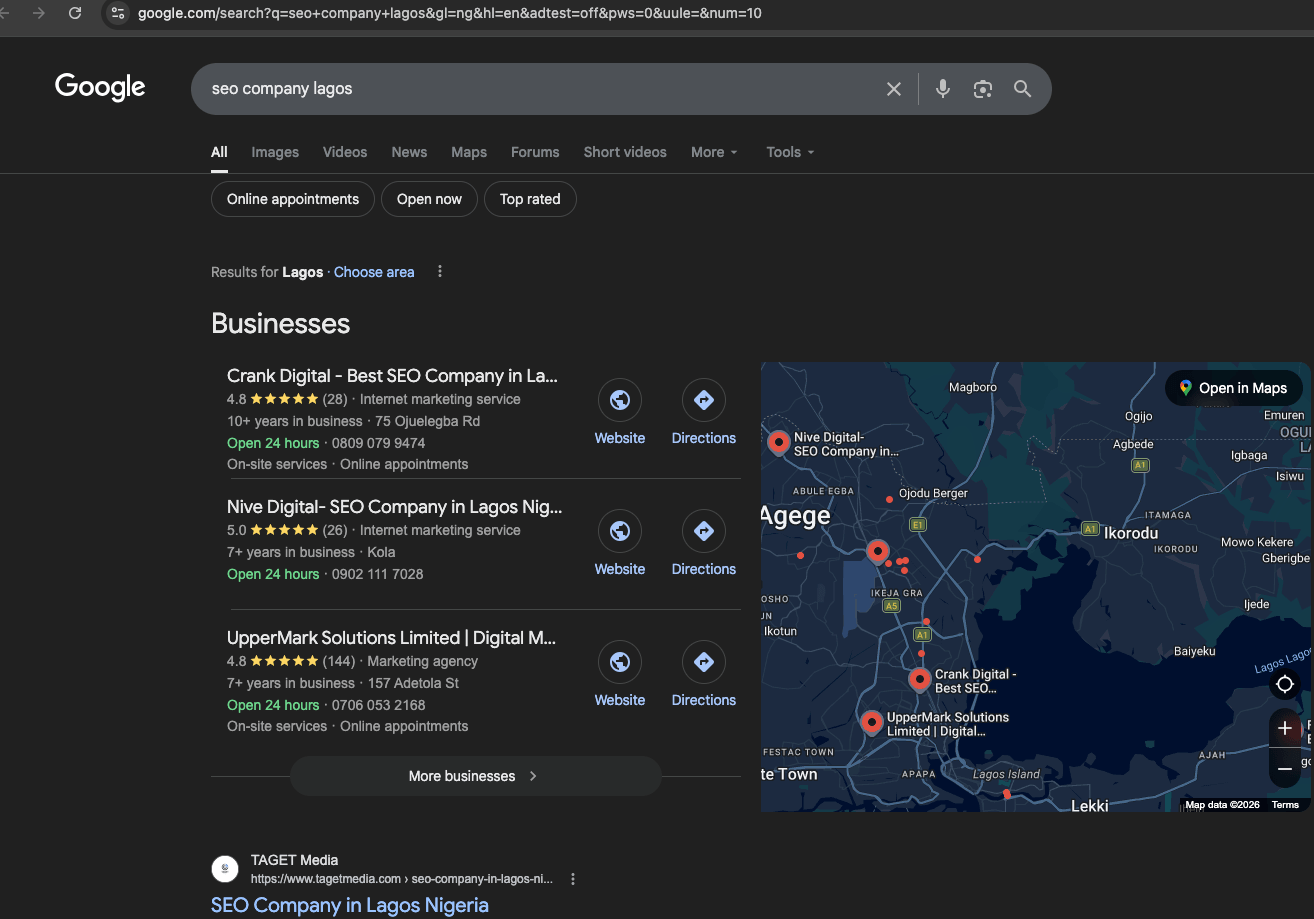Open TAGET Media result three-dot menu
The image size is (1314, 919).
[573, 879]
